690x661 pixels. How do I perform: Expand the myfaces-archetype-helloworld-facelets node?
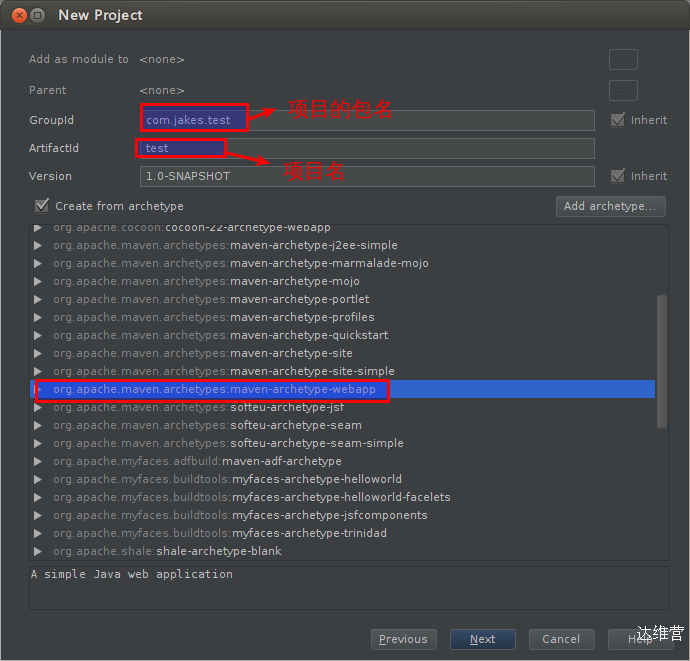(x=38, y=497)
